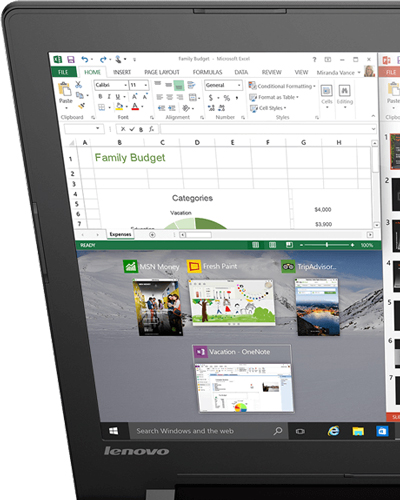Click the Redo arrow in Excel
This screenshot has height=500, width=400.
click(x=103, y=60)
